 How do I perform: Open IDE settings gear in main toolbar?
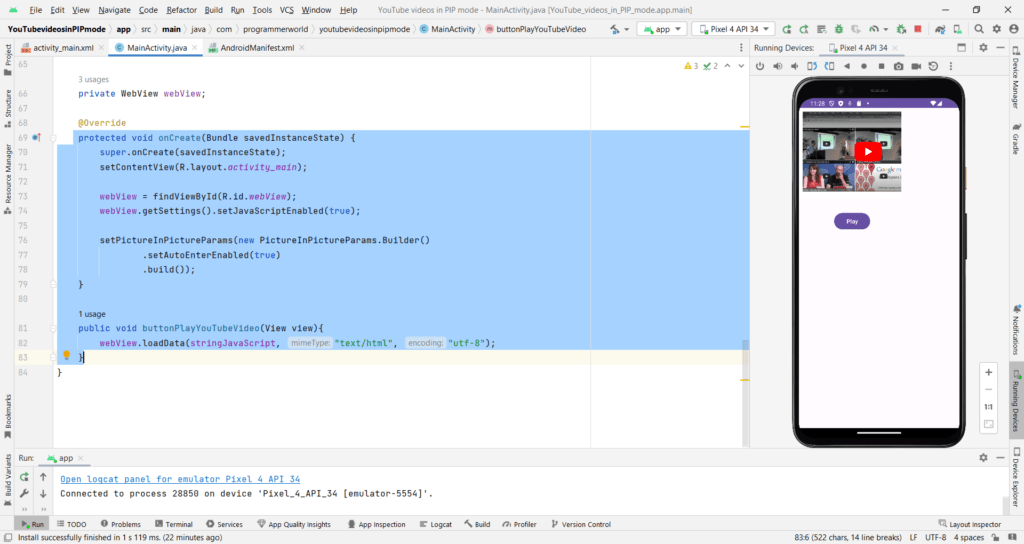[x=997, y=29]
